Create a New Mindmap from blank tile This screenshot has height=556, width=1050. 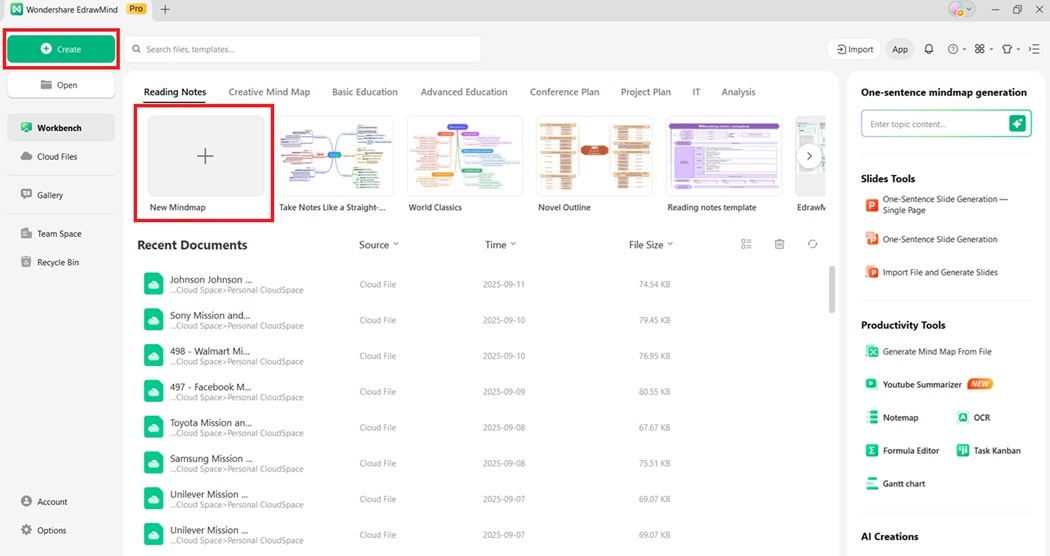[206, 156]
